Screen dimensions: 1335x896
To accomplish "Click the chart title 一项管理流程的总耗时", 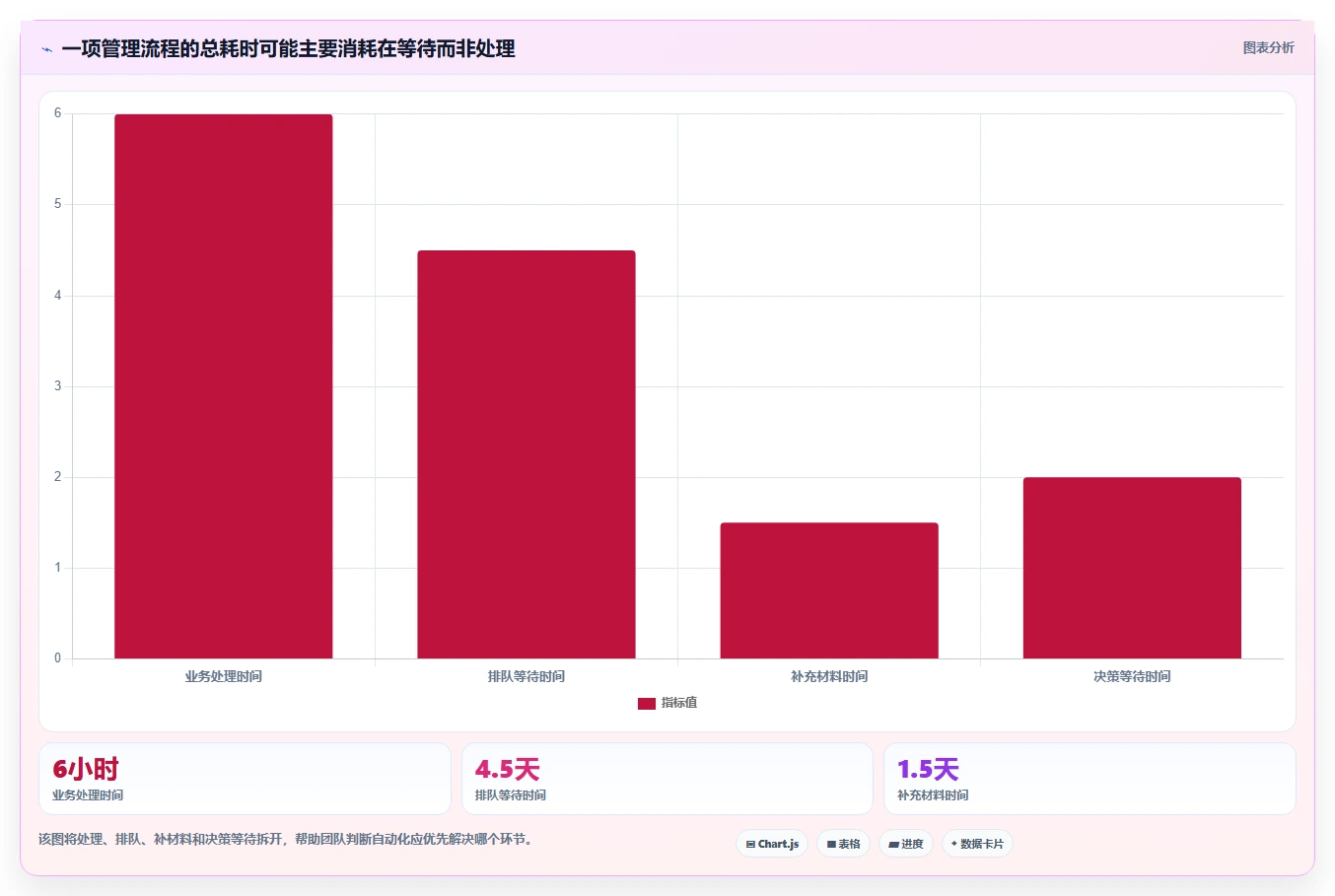I will [288, 48].
